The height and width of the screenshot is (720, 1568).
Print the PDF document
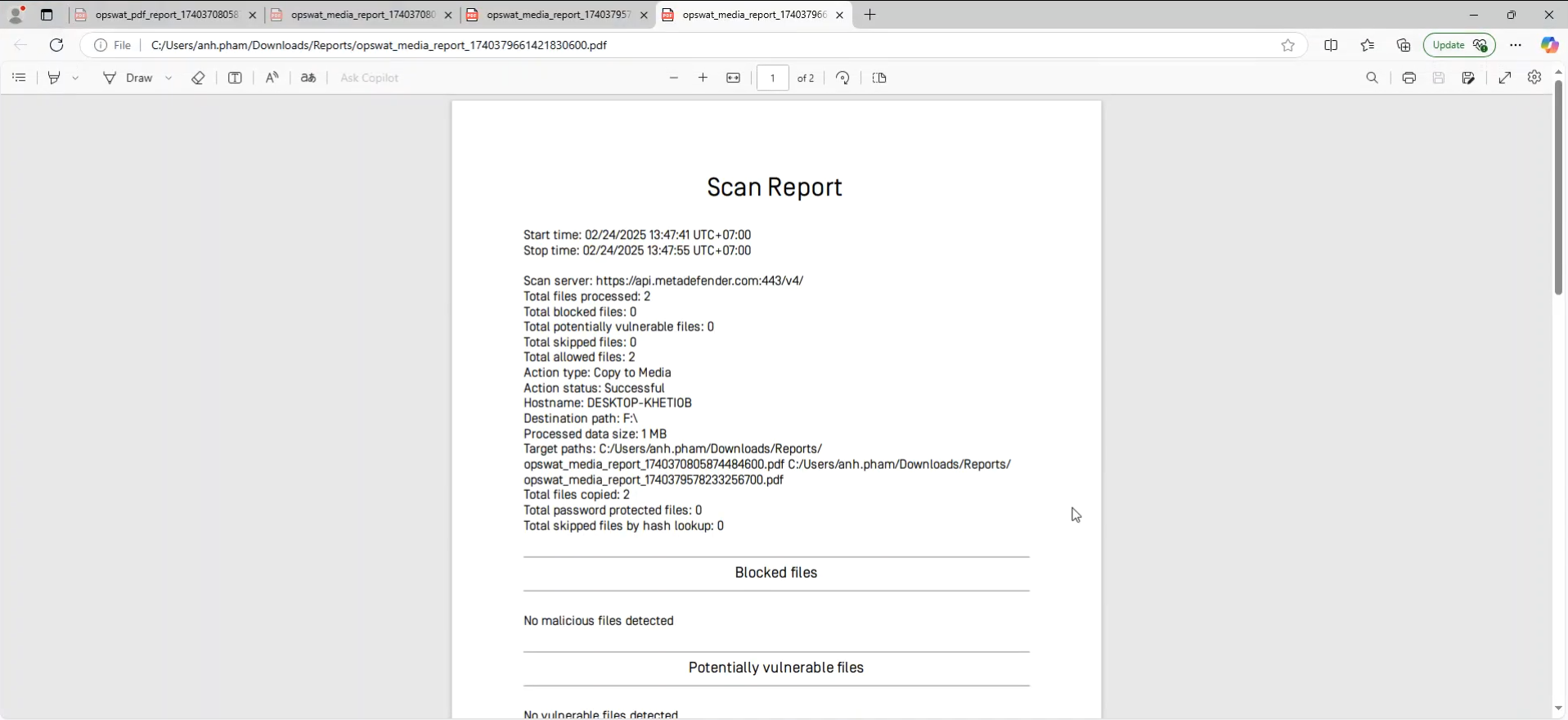pyautogui.click(x=1409, y=78)
